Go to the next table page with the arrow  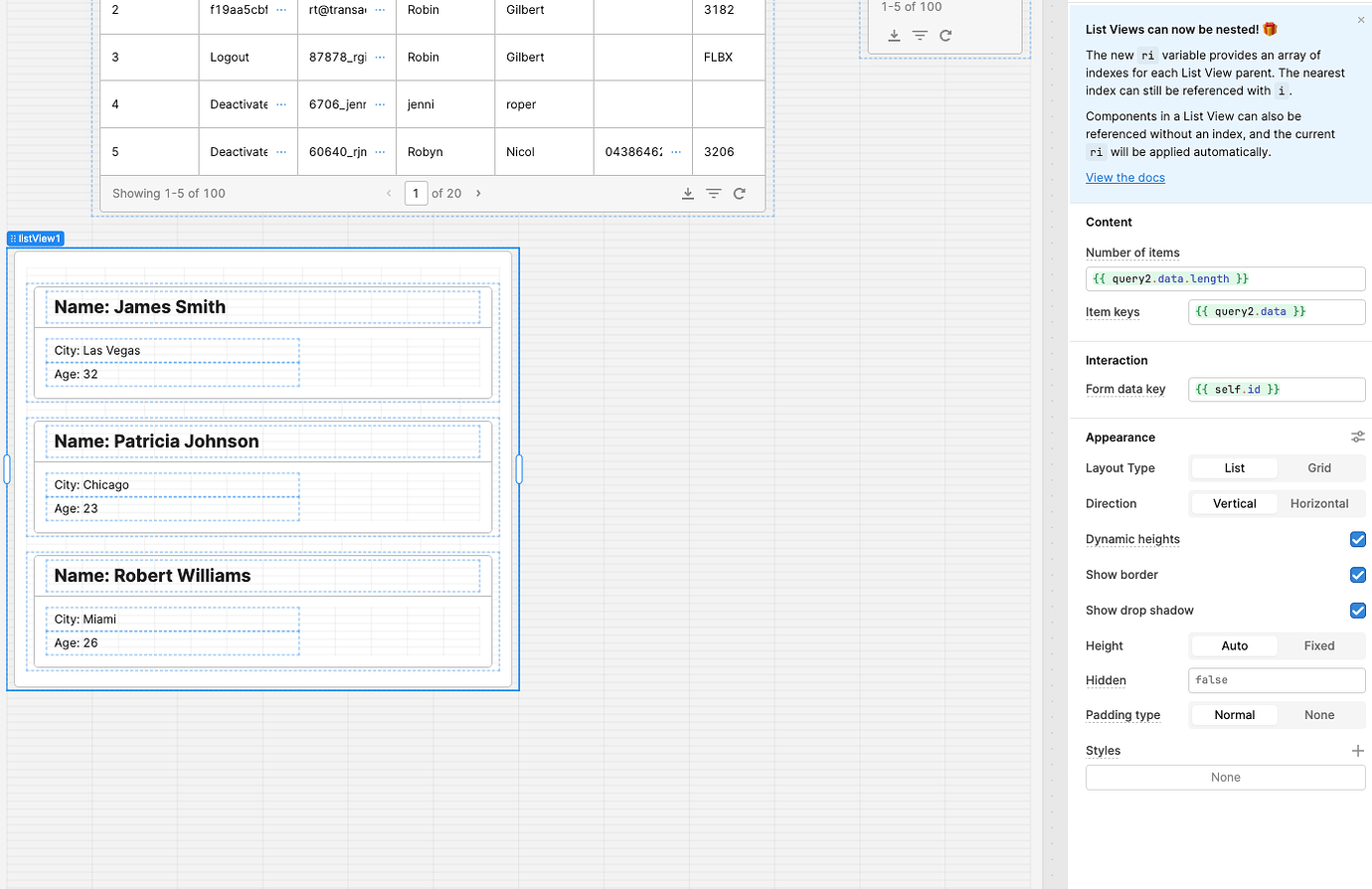tap(478, 193)
